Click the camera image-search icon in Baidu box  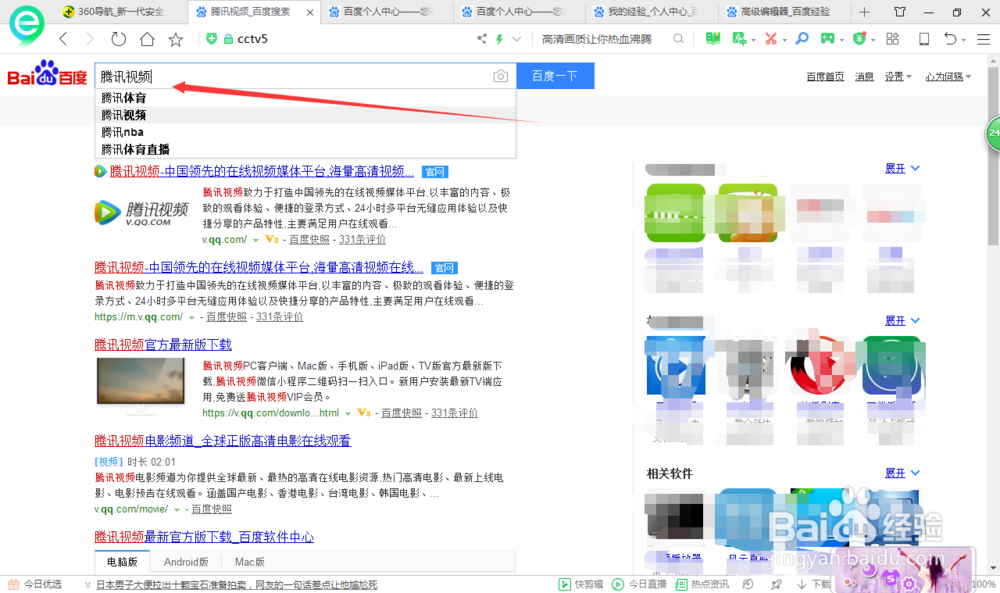pos(501,76)
